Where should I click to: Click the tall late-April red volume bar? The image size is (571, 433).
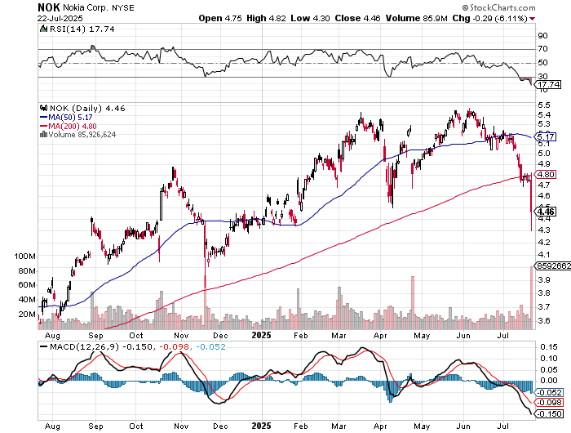click(413, 302)
